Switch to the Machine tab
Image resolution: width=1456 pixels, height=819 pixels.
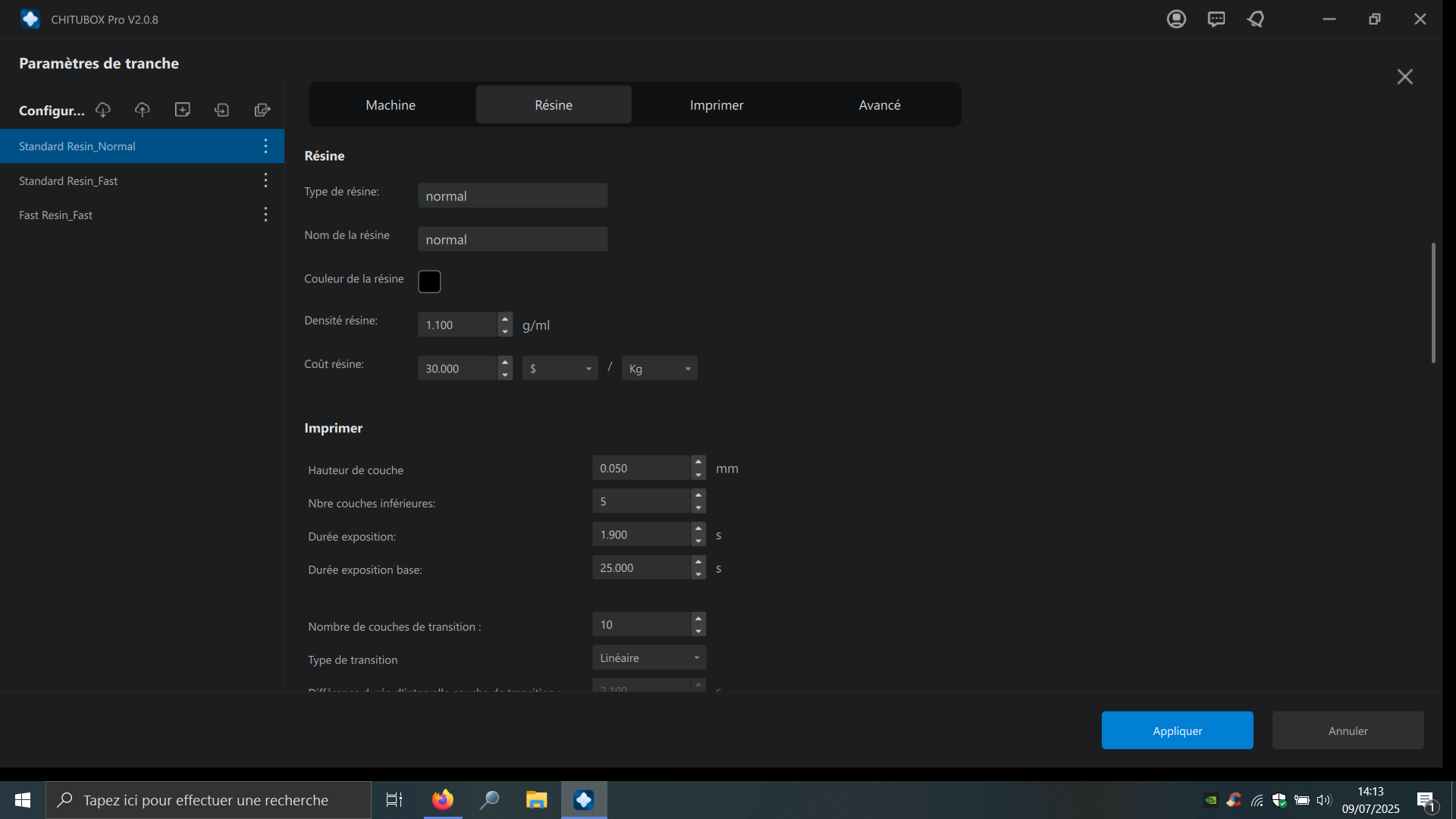tap(391, 105)
